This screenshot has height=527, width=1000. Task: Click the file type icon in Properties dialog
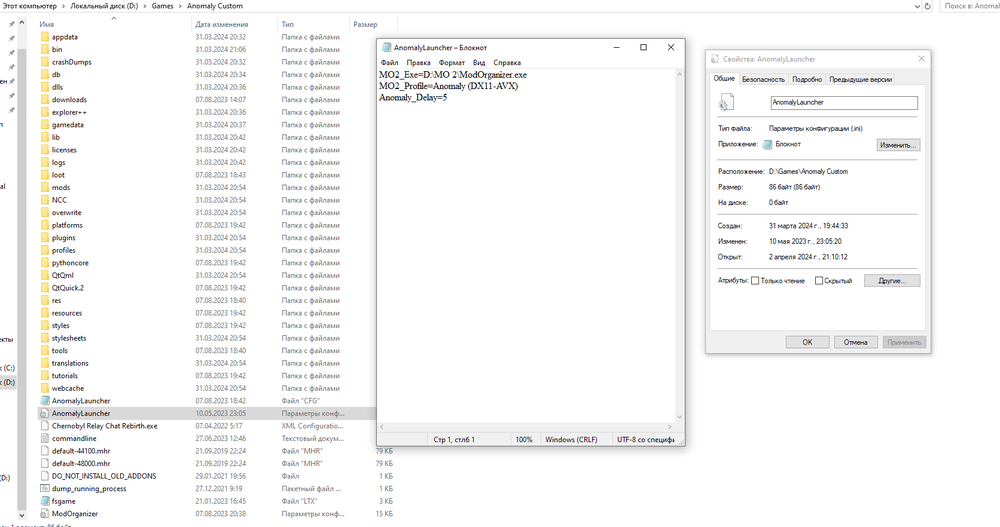[x=726, y=102]
